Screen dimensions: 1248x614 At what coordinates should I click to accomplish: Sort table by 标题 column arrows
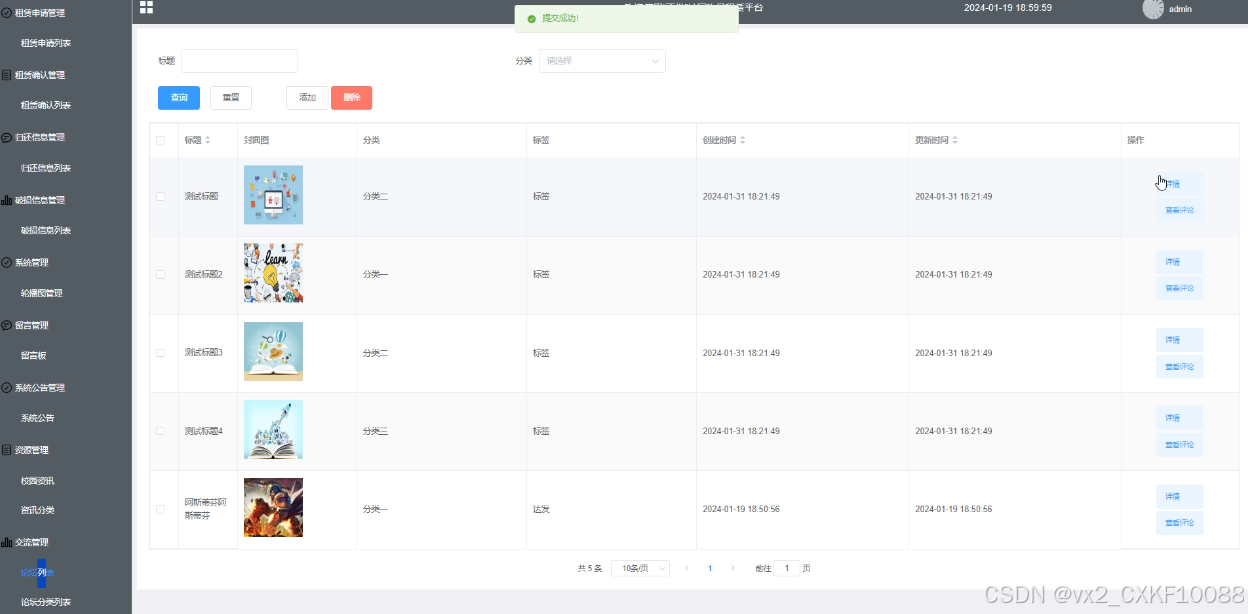[x=208, y=140]
